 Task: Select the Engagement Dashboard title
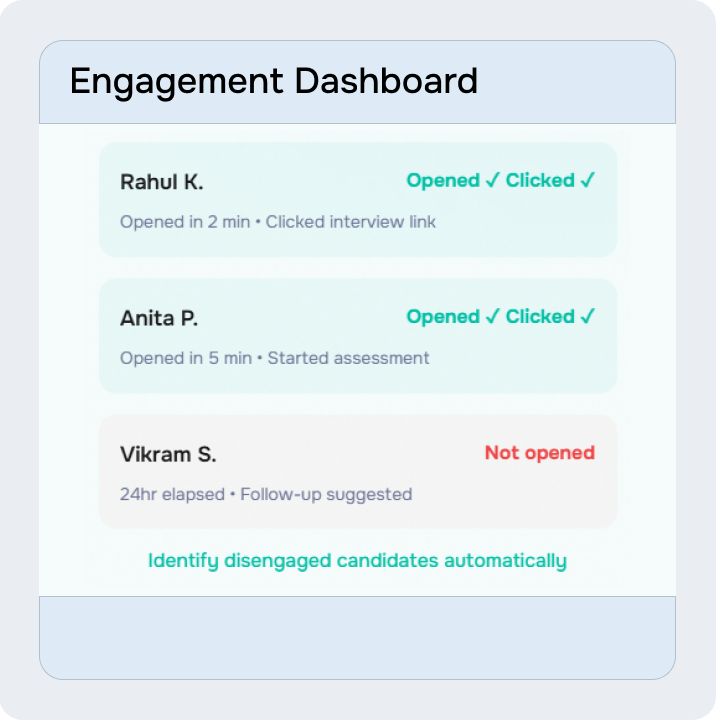(273, 81)
